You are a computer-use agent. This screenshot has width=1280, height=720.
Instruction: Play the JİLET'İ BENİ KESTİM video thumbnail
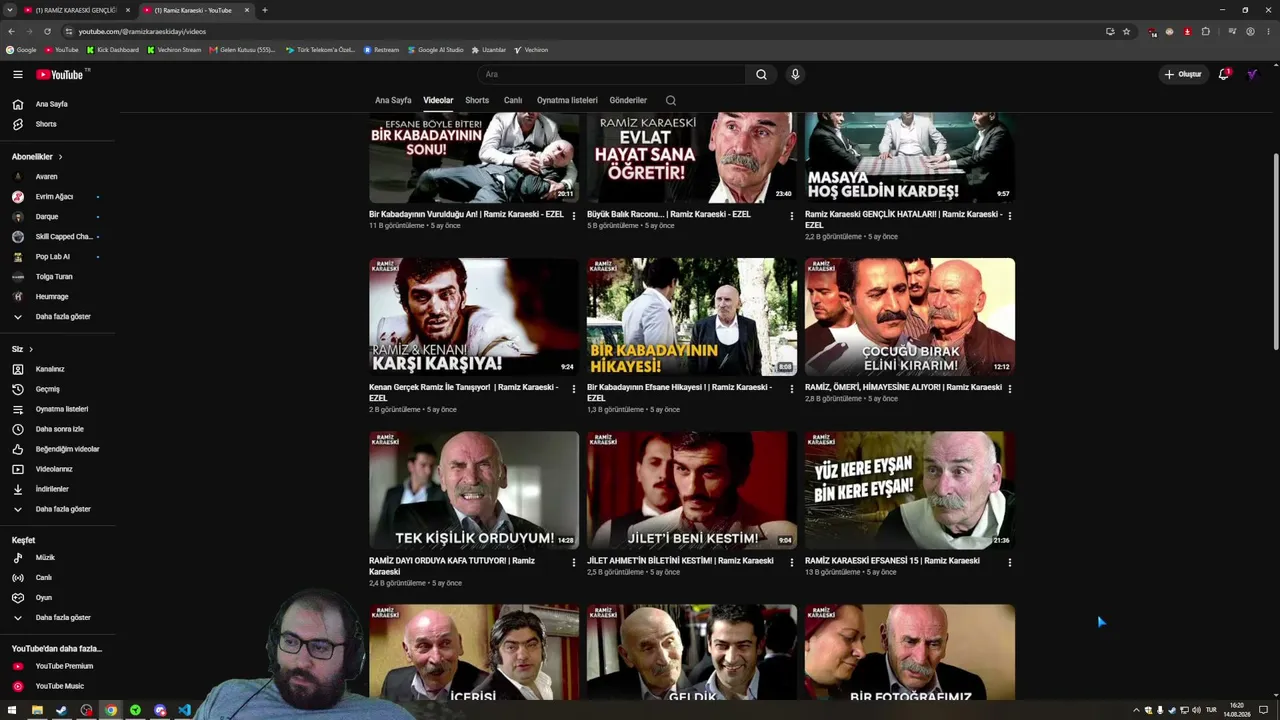692,490
